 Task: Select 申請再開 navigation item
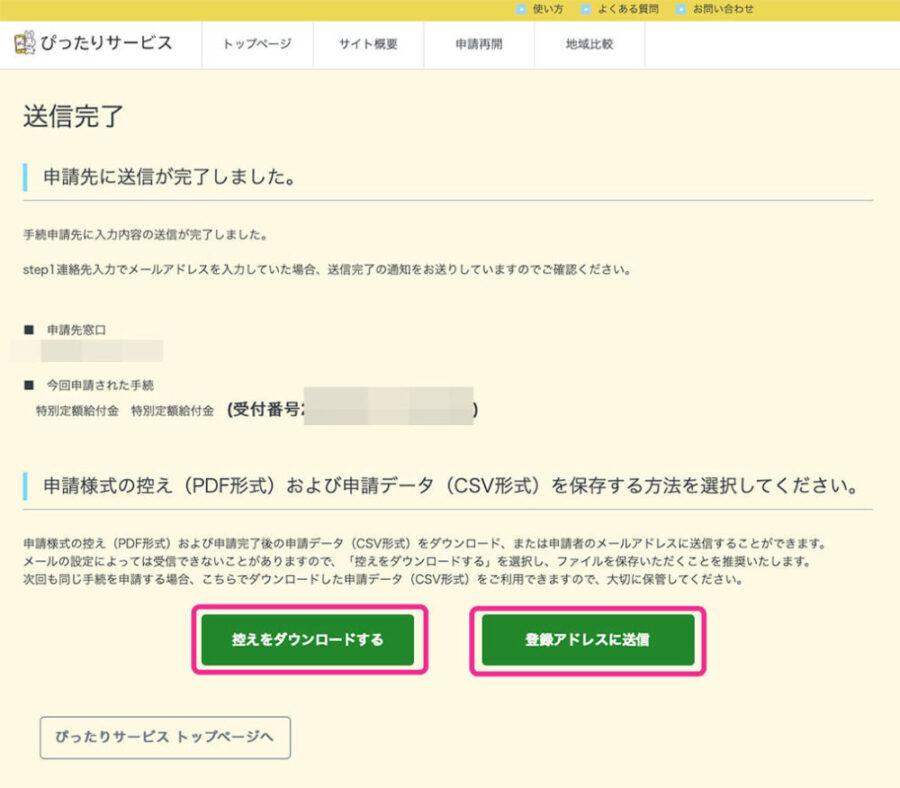click(x=479, y=44)
